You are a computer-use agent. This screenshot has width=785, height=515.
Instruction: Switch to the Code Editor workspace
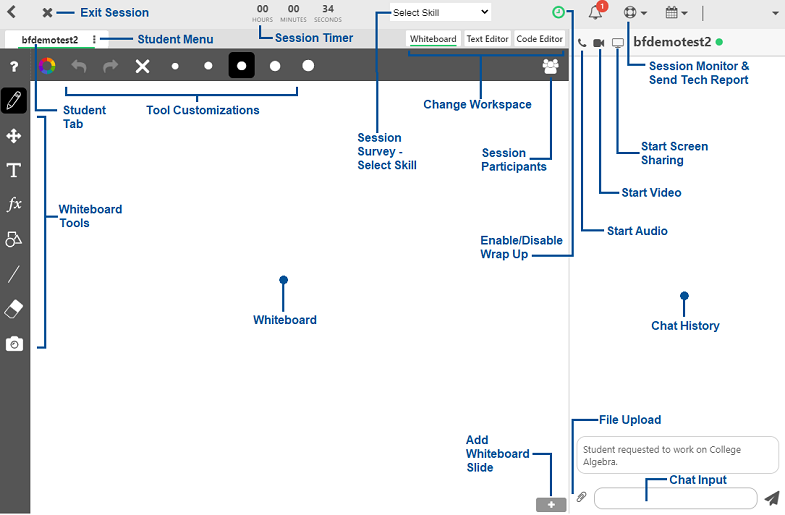[x=539, y=39]
